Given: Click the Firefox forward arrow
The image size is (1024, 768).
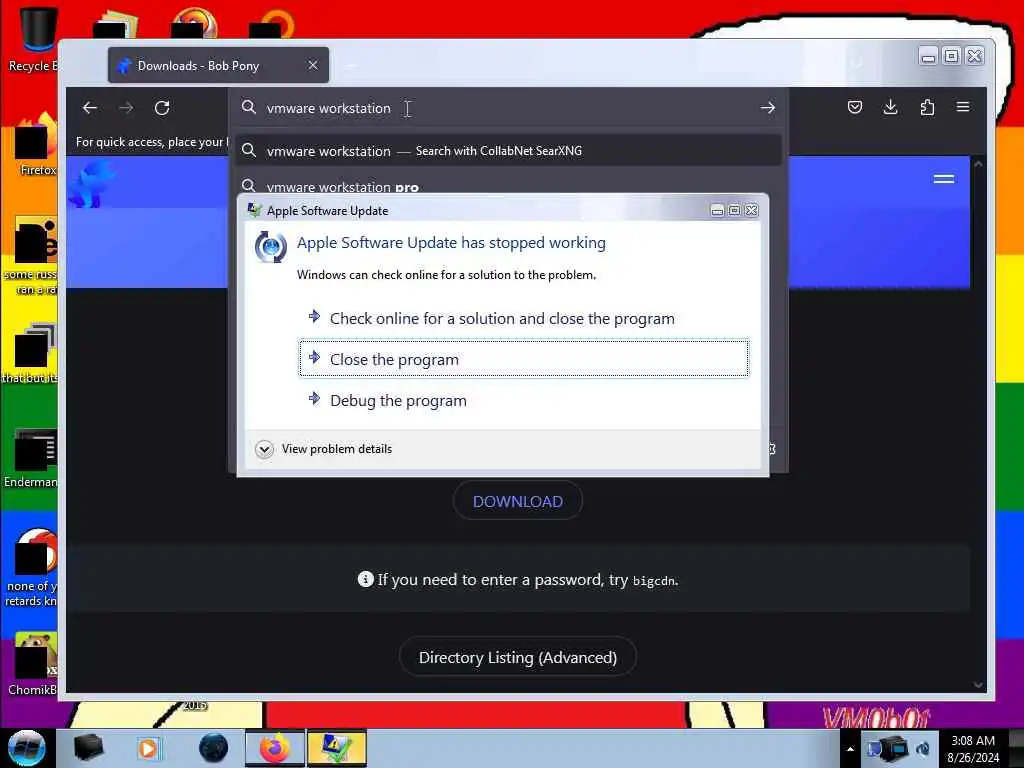Looking at the screenshot, I should click(x=126, y=108).
